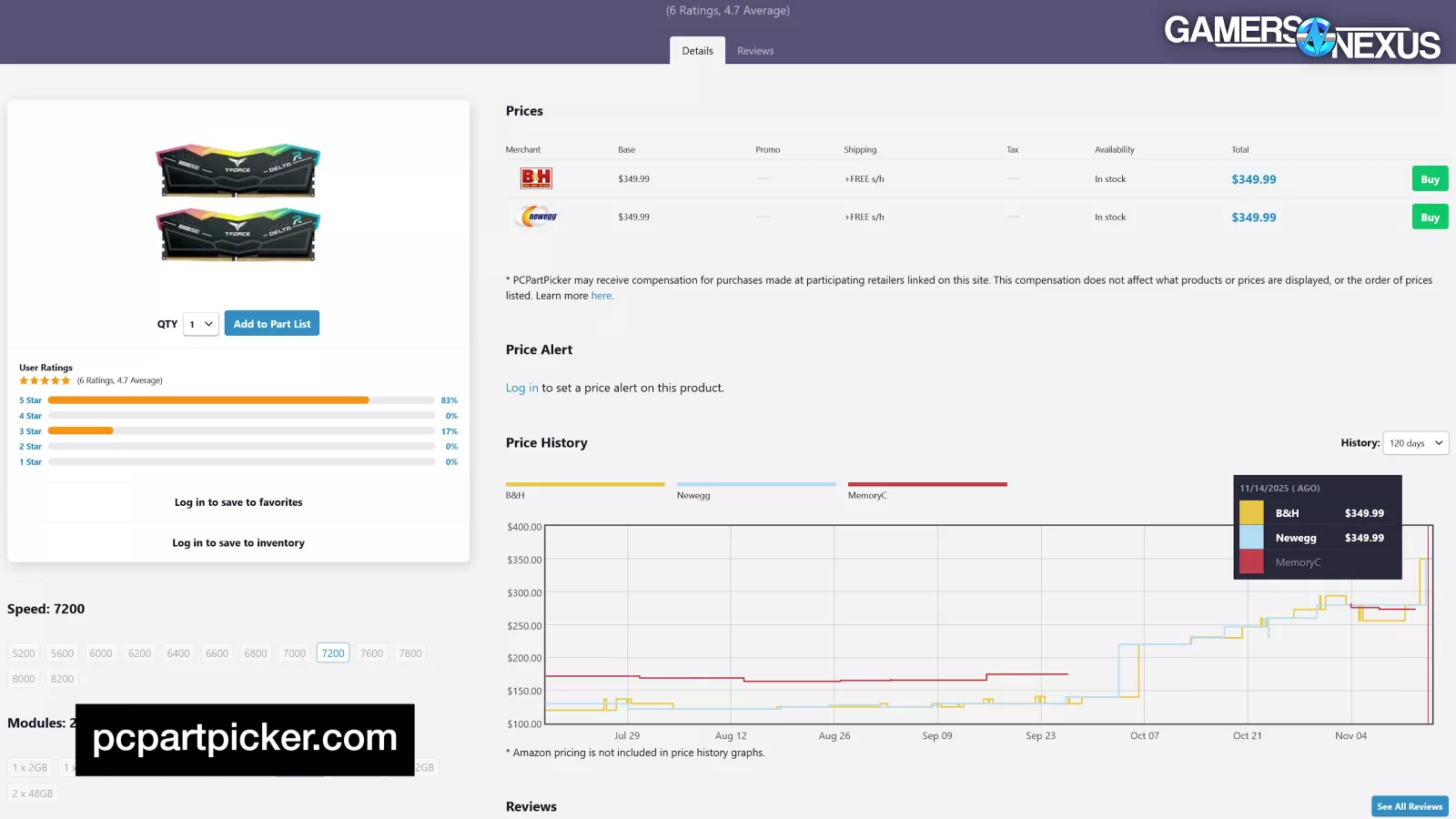This screenshot has height=819, width=1456.
Task: Click the B&H merchant logo
Action: tap(536, 178)
